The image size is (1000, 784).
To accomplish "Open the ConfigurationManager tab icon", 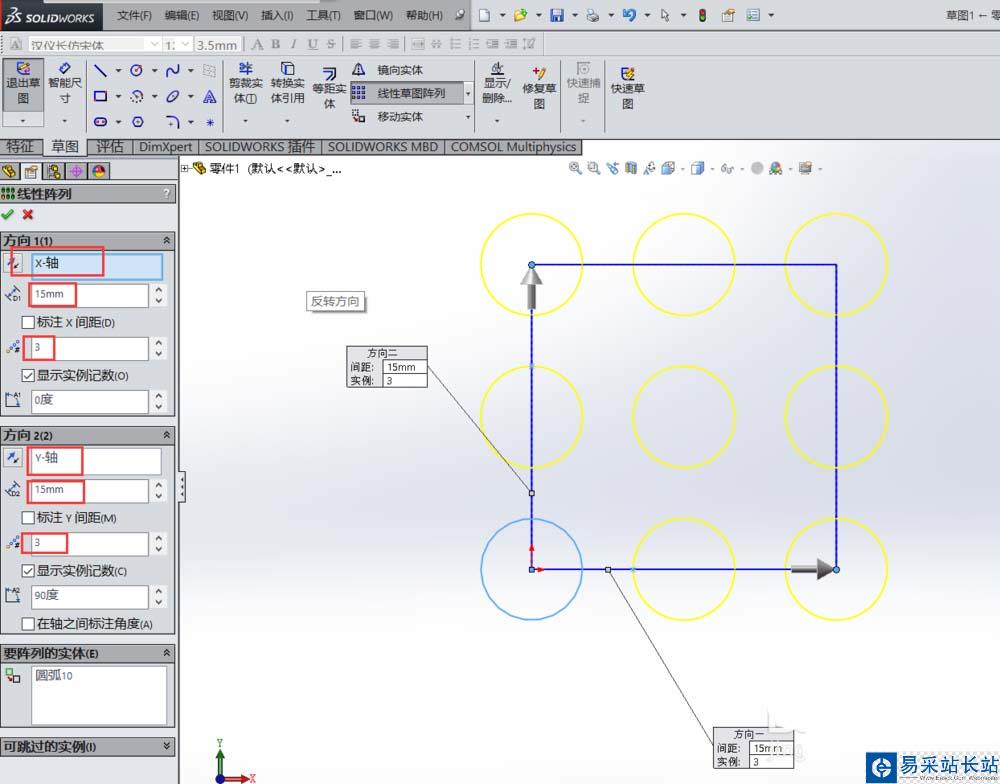I will pos(54,171).
